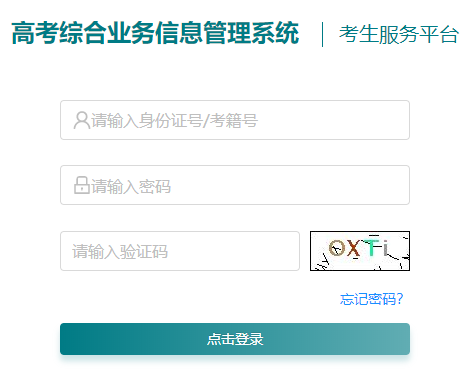Click the brown letter X in captcha
The image size is (475, 388).
(x=353, y=249)
